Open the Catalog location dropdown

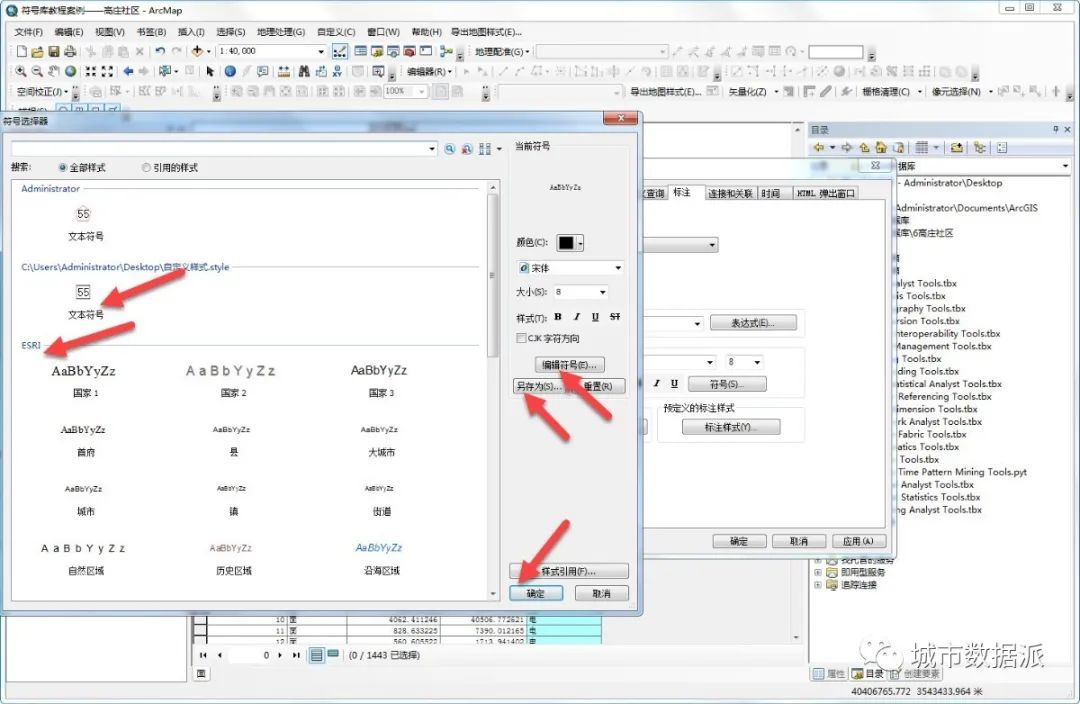tap(1065, 166)
